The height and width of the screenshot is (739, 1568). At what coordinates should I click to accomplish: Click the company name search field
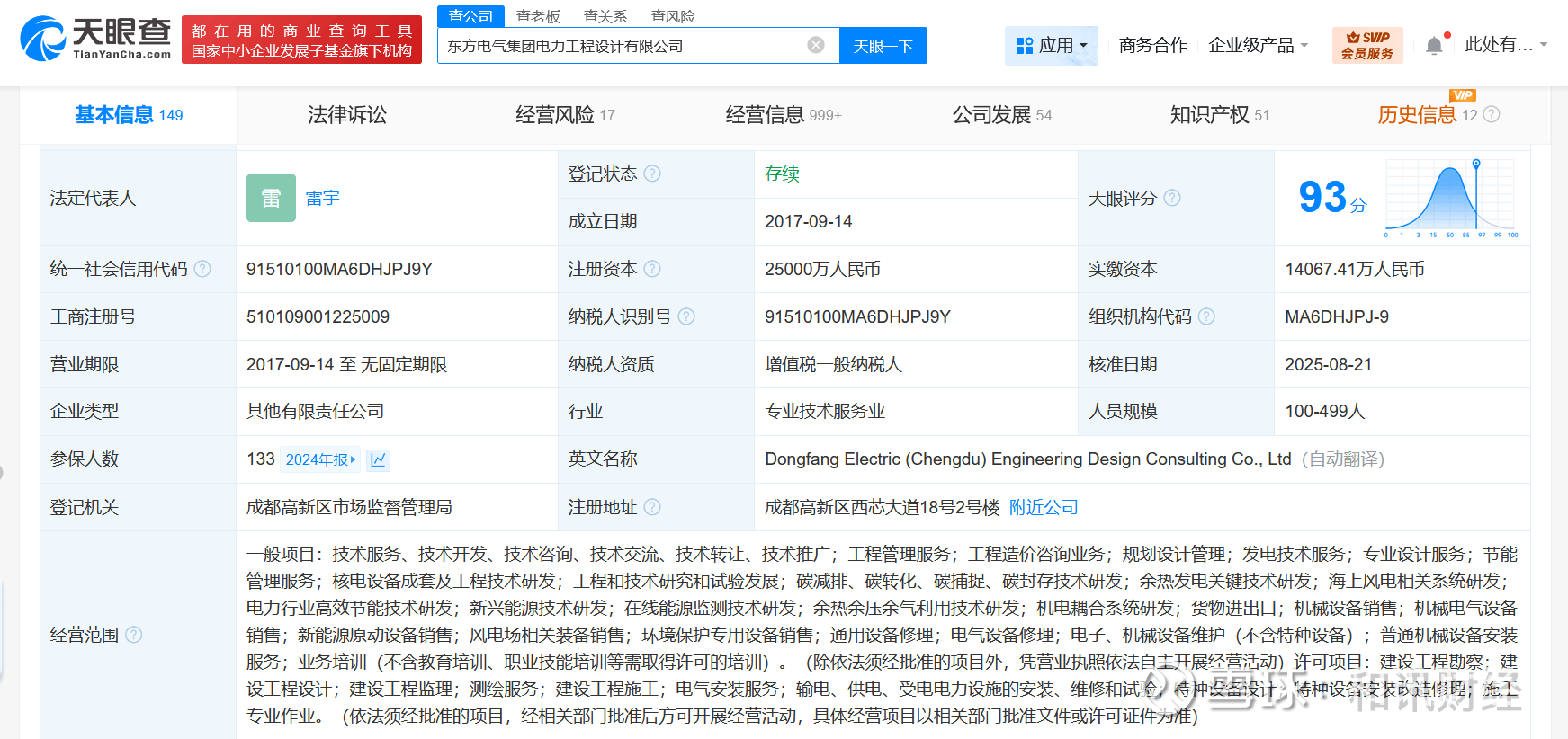tap(621, 46)
